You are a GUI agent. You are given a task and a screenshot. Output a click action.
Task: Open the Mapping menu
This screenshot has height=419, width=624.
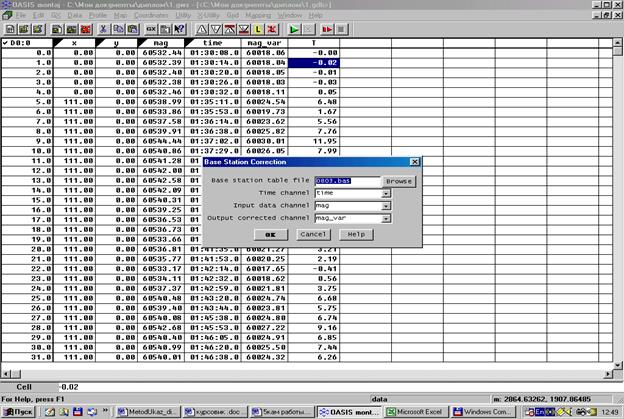click(x=254, y=17)
